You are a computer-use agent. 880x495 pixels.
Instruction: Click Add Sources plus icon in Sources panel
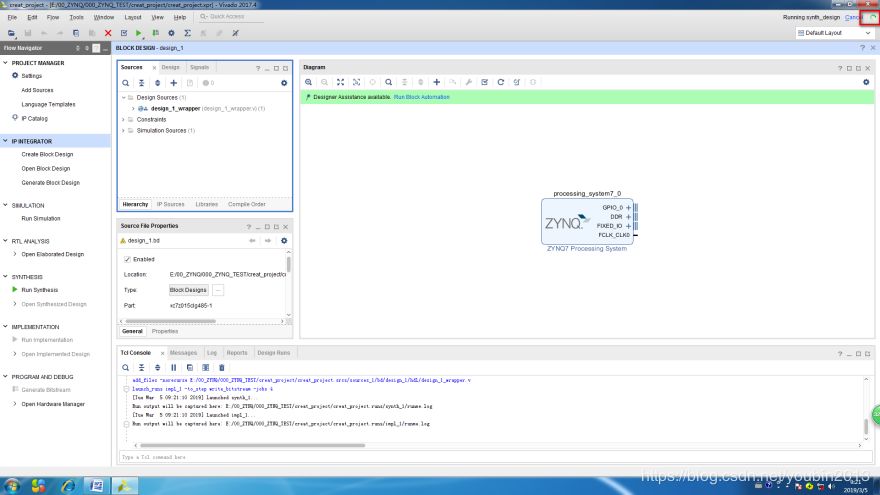coord(173,83)
